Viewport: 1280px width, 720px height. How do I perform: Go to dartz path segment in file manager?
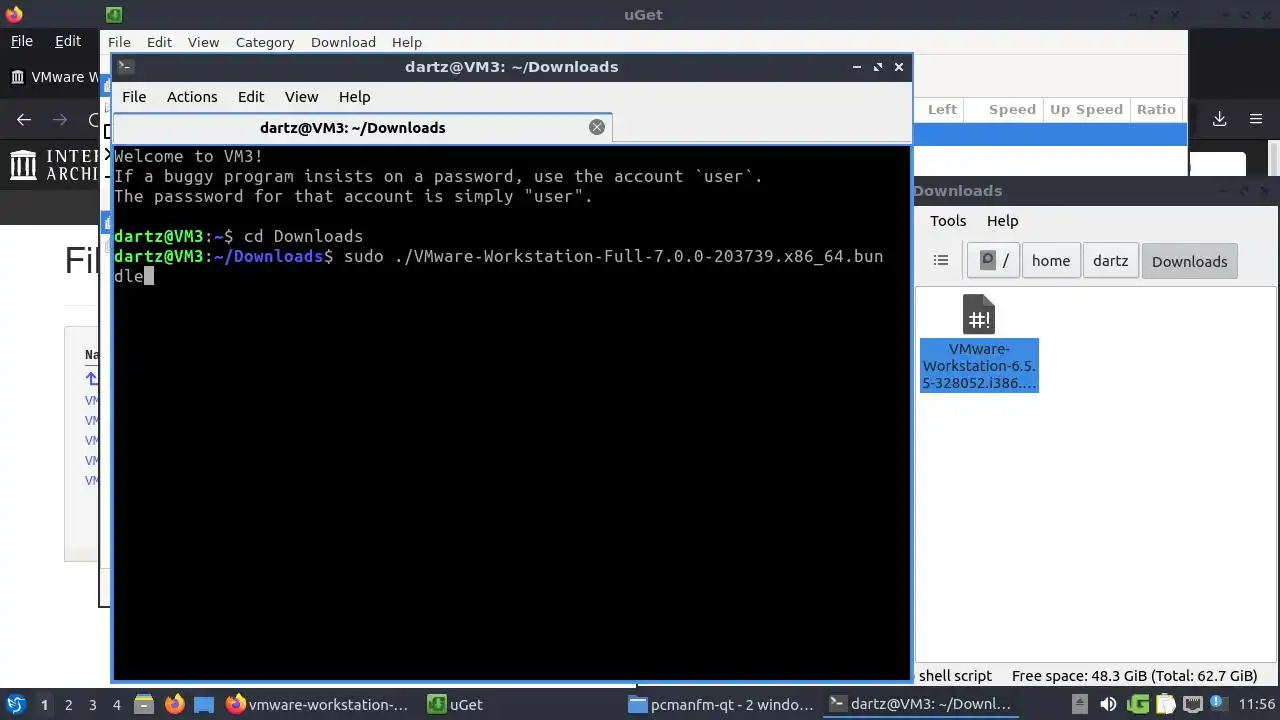click(x=1110, y=260)
